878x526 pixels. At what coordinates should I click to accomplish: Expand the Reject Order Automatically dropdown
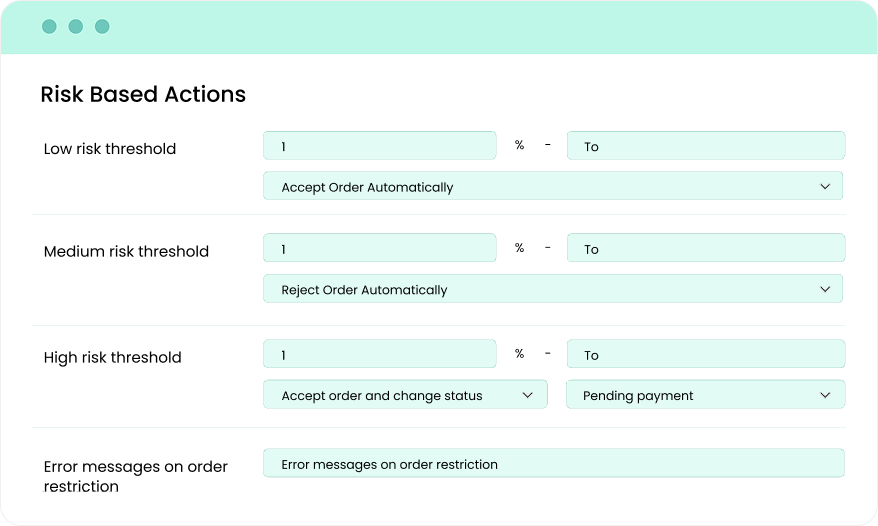click(x=552, y=290)
